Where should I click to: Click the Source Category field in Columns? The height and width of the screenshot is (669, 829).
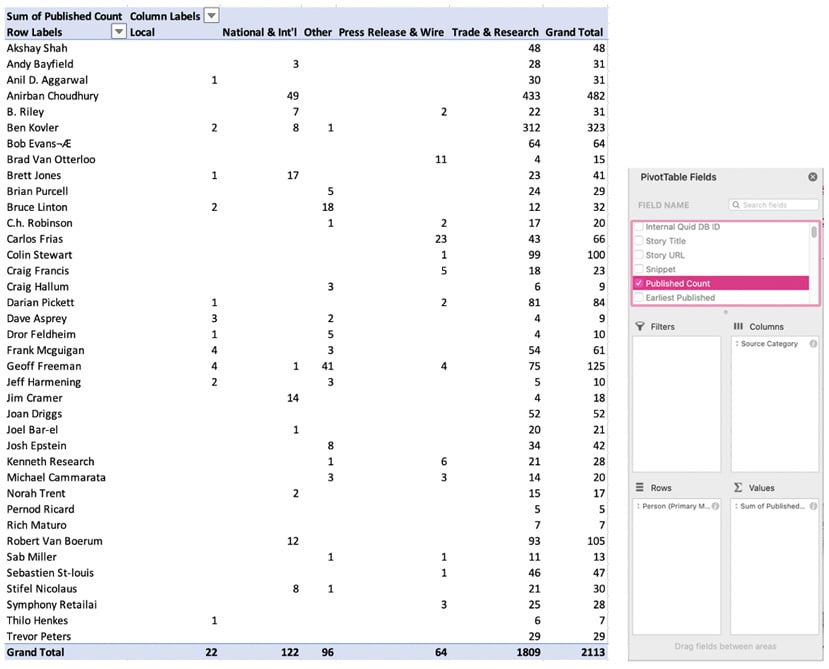point(768,344)
